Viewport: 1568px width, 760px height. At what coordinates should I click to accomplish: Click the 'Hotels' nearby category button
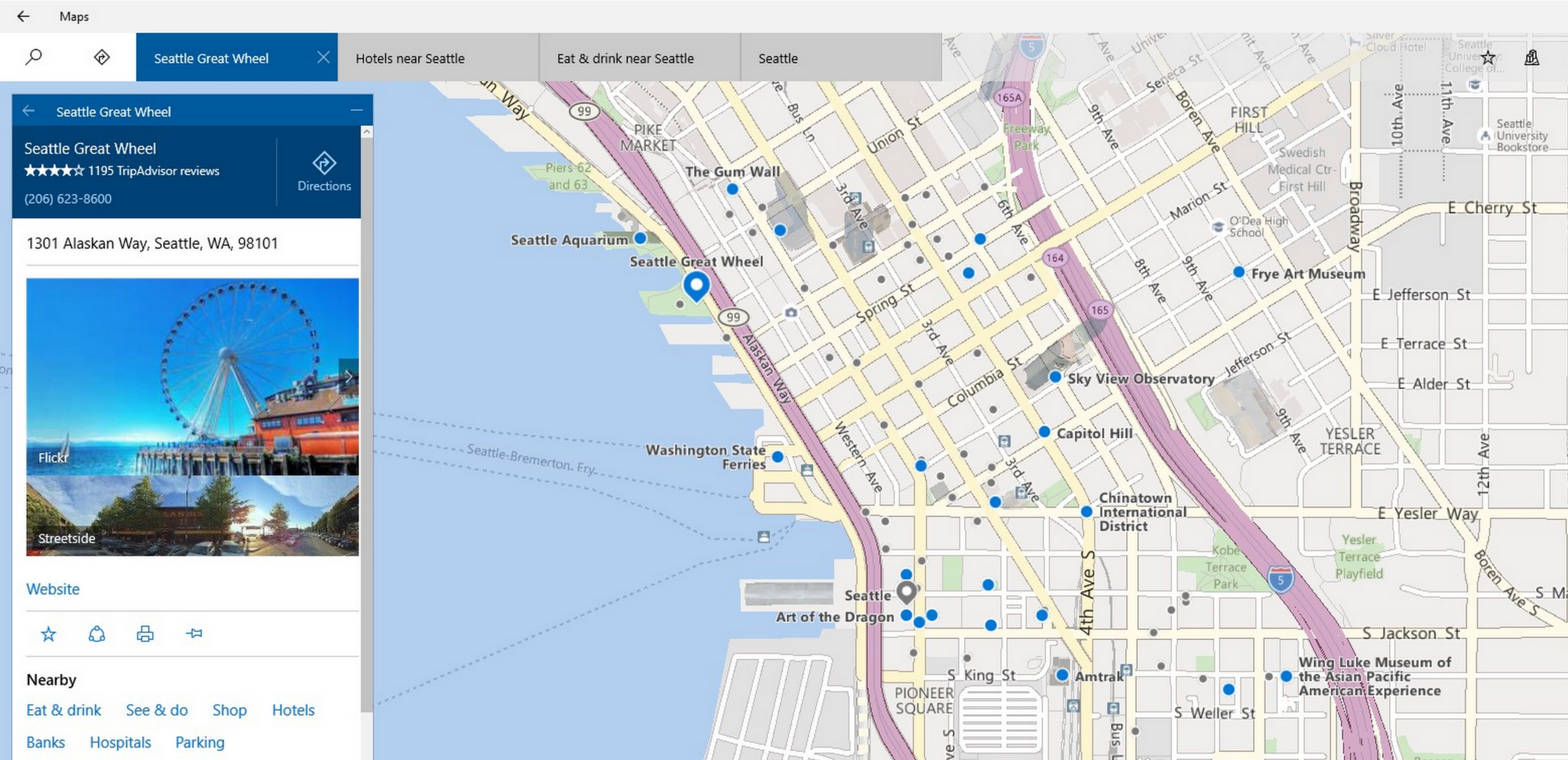[x=293, y=709]
